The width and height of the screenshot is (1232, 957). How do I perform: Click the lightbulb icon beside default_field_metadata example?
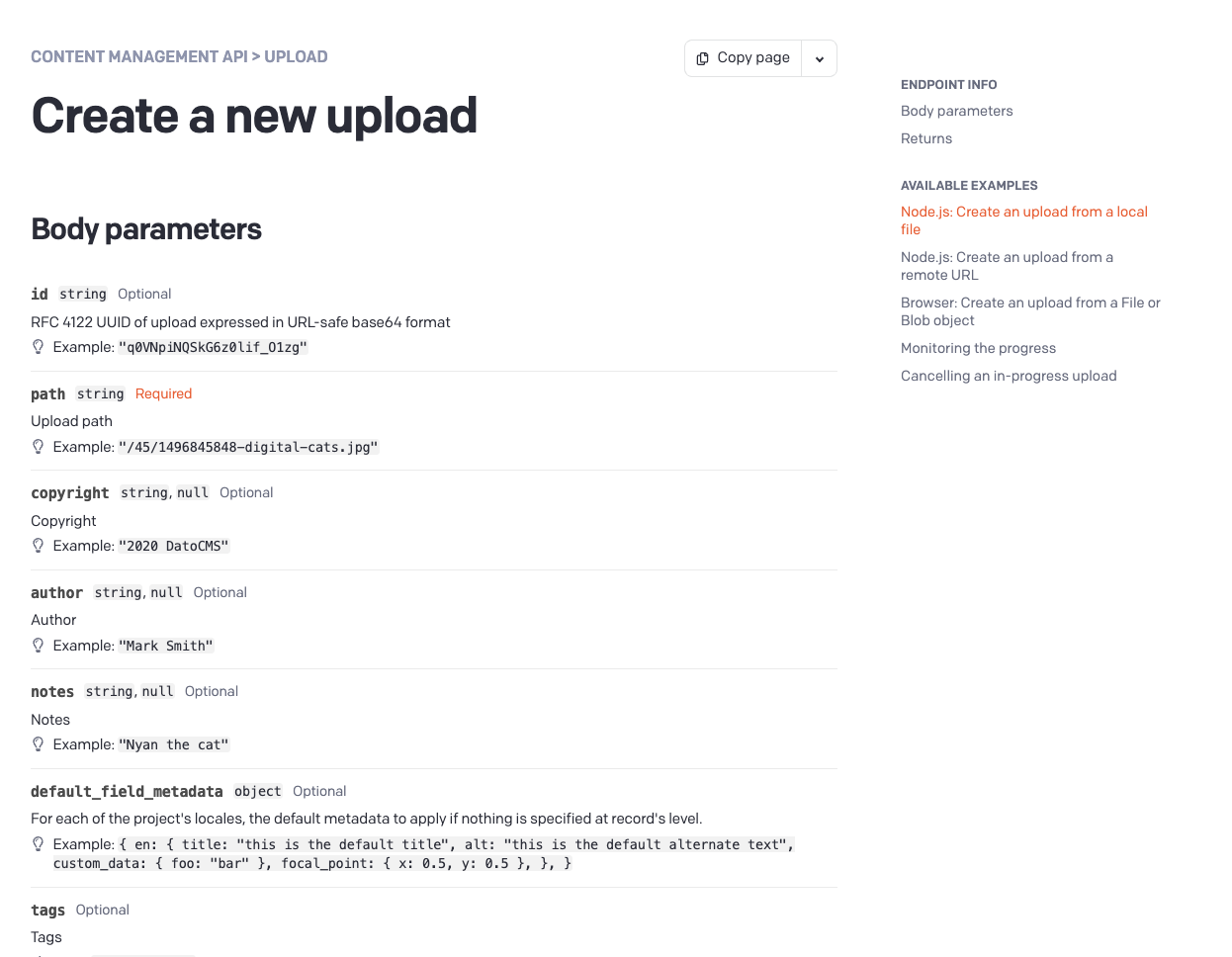click(39, 844)
